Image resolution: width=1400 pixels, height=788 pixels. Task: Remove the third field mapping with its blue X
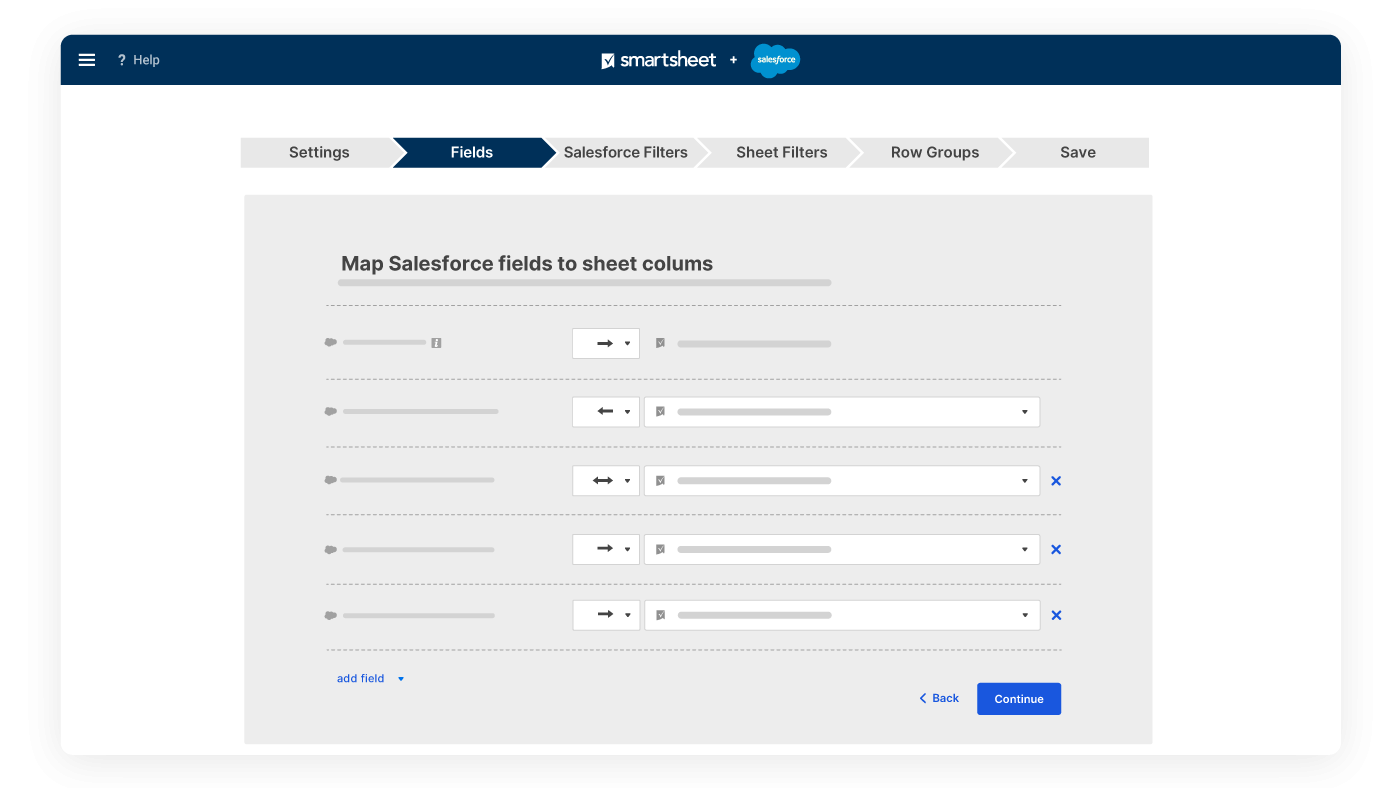click(1056, 481)
